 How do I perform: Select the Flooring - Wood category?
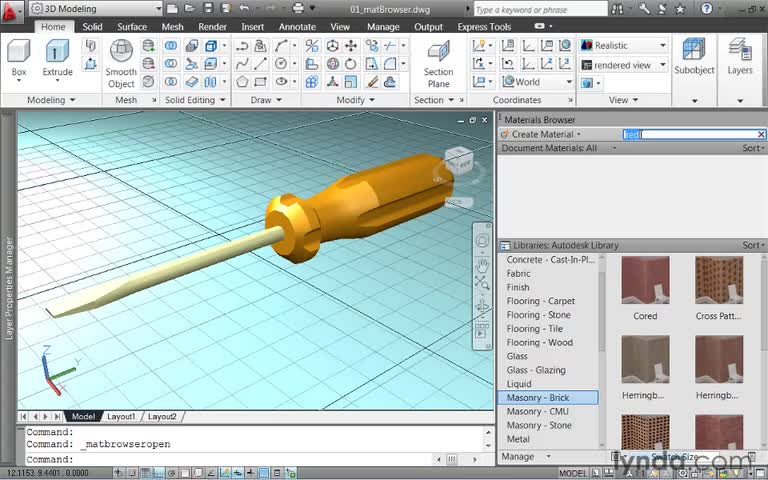click(539, 342)
